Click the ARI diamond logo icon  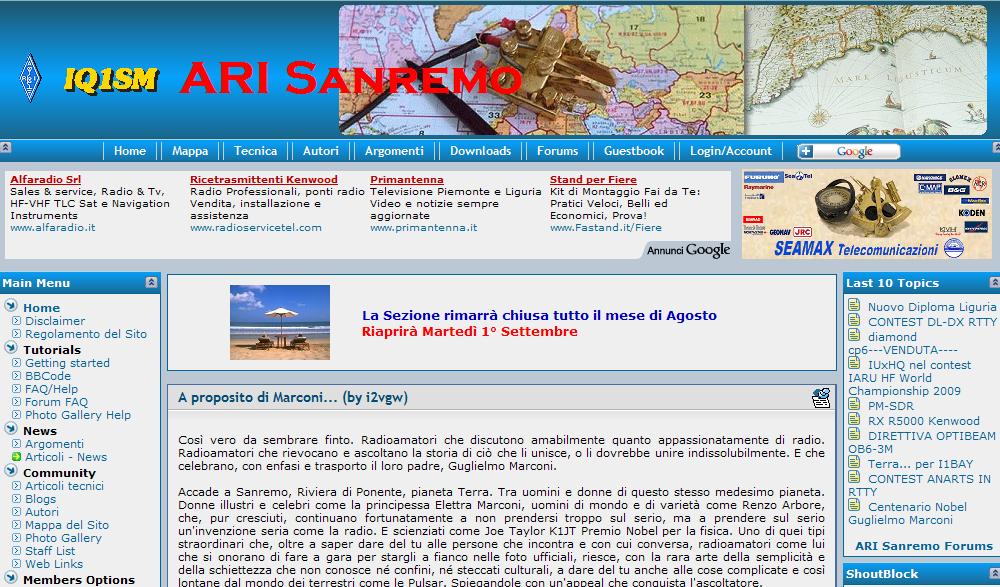click(x=29, y=78)
